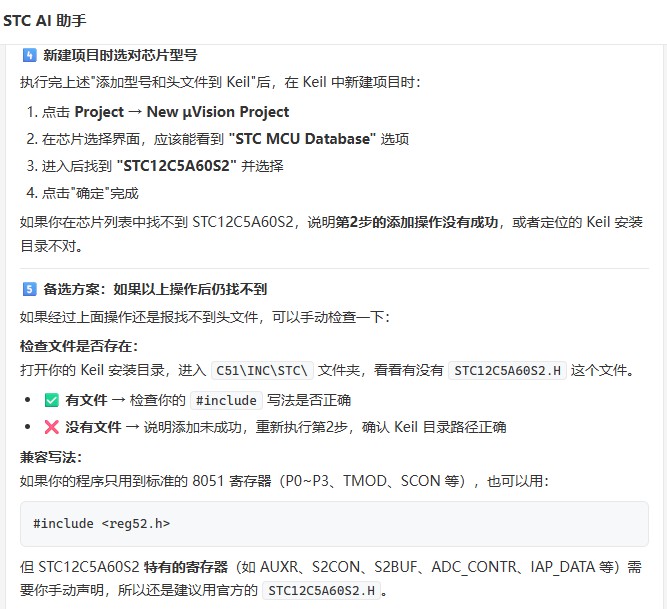Click step 4 text 点击"确定"完成
Image resolution: width=667 pixels, height=609 pixels.
[90, 193]
